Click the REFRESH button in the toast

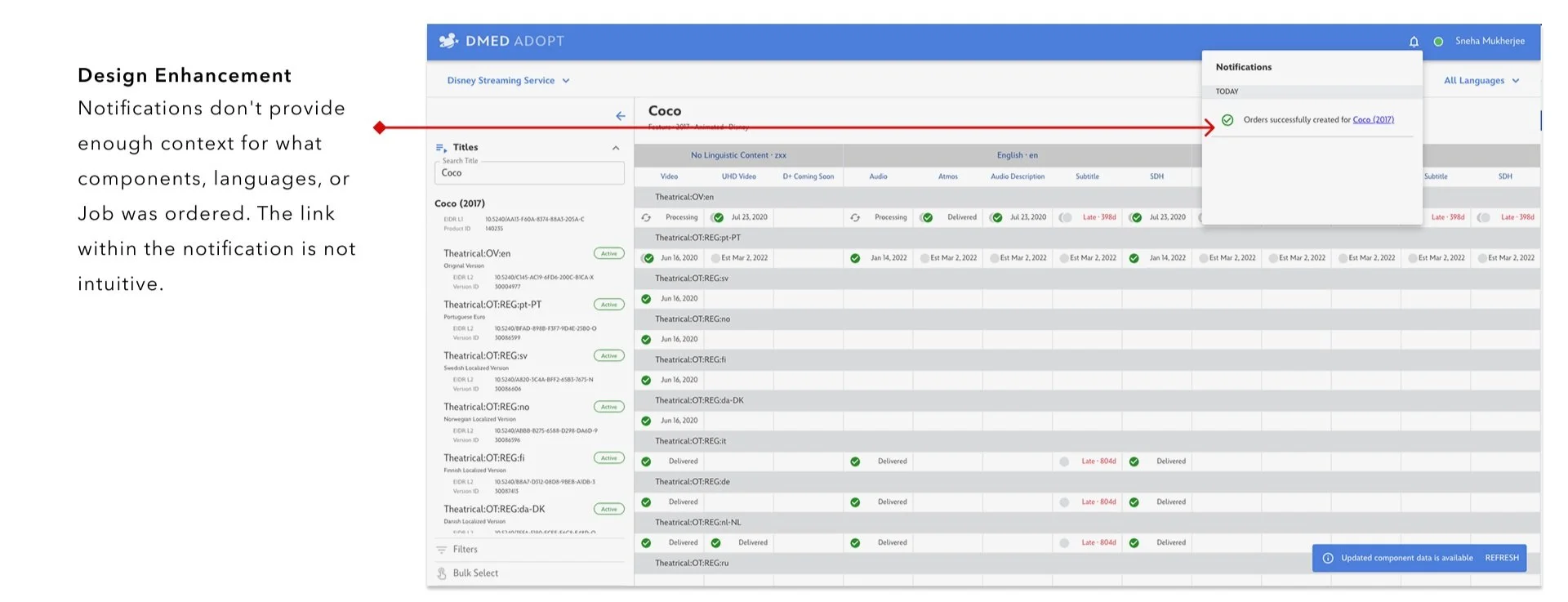1502,559
